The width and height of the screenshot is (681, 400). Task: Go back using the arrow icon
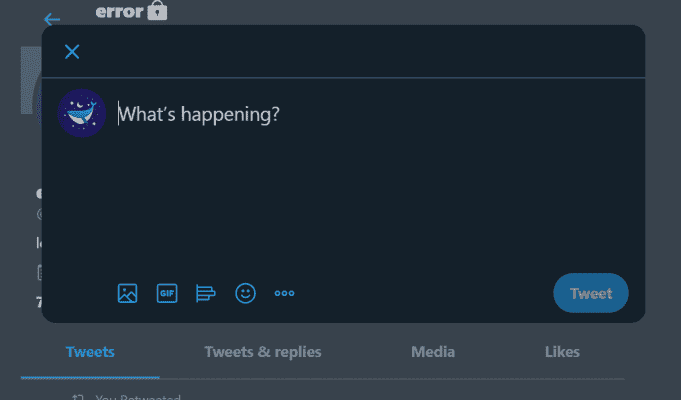[52, 19]
